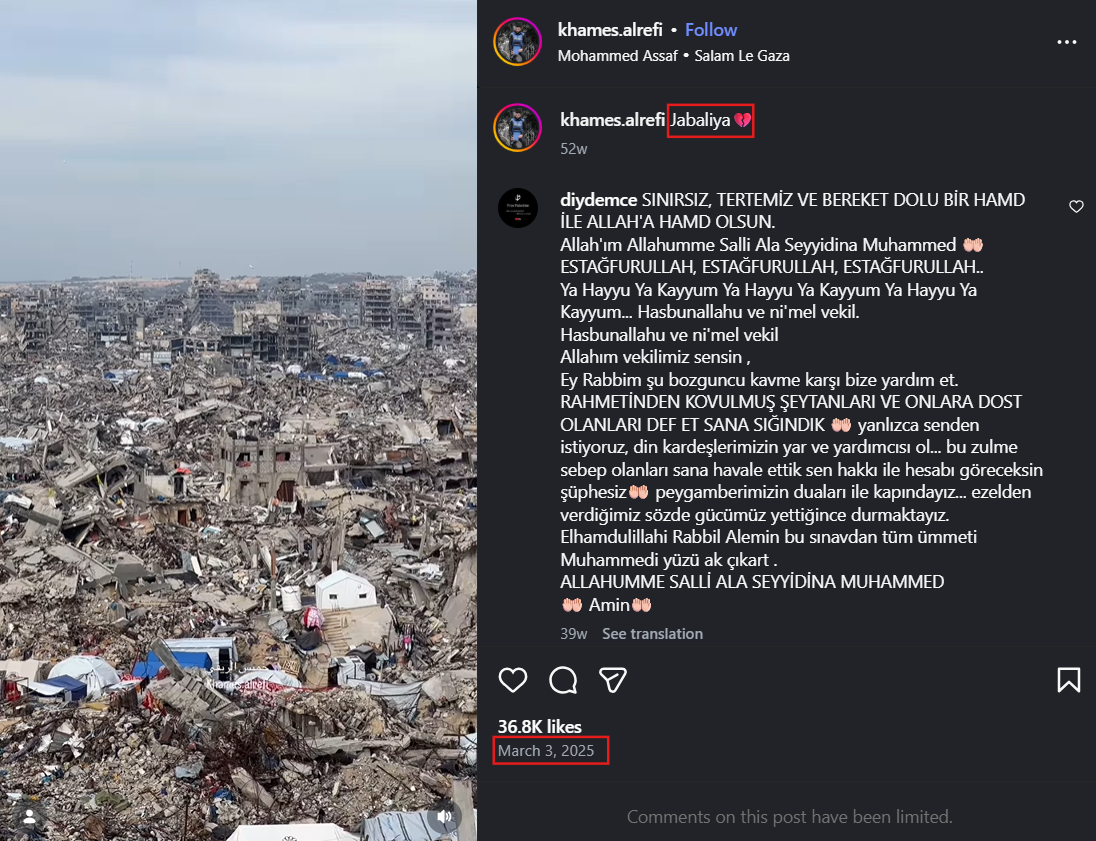This screenshot has width=1096, height=841.
Task: Click the 39w comment timestamp
Action: [574, 634]
